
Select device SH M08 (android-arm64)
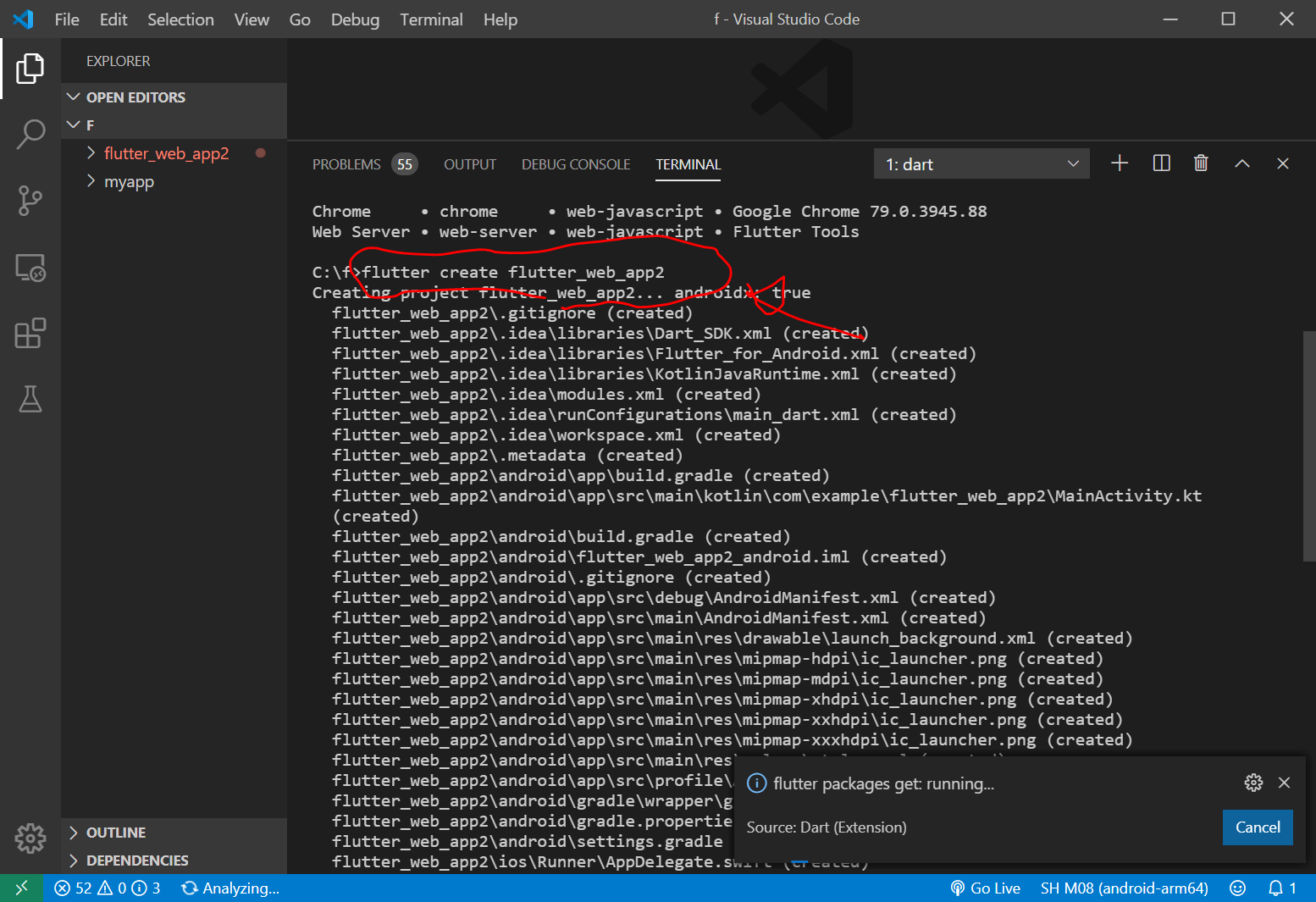(x=1125, y=888)
